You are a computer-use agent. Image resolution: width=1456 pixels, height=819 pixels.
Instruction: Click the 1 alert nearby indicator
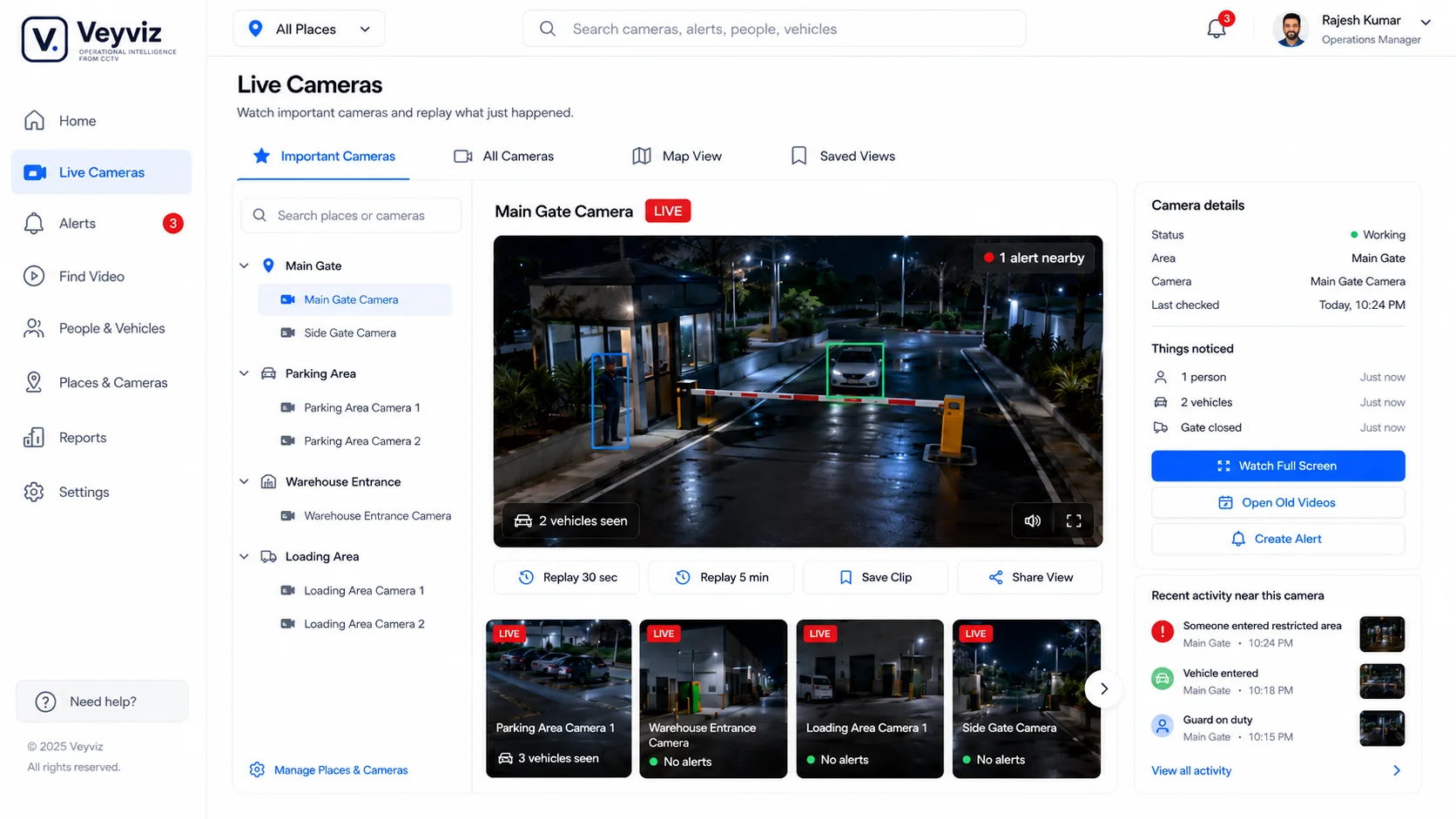1034,258
